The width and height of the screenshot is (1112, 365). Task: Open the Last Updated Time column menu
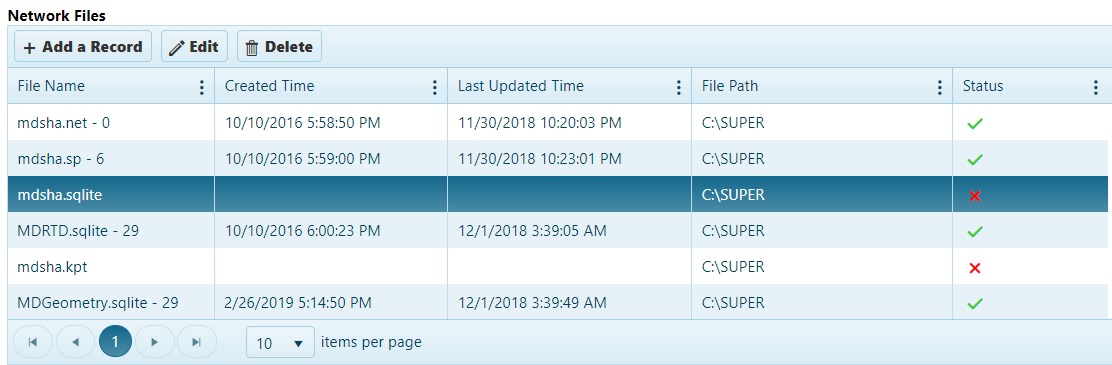click(679, 86)
